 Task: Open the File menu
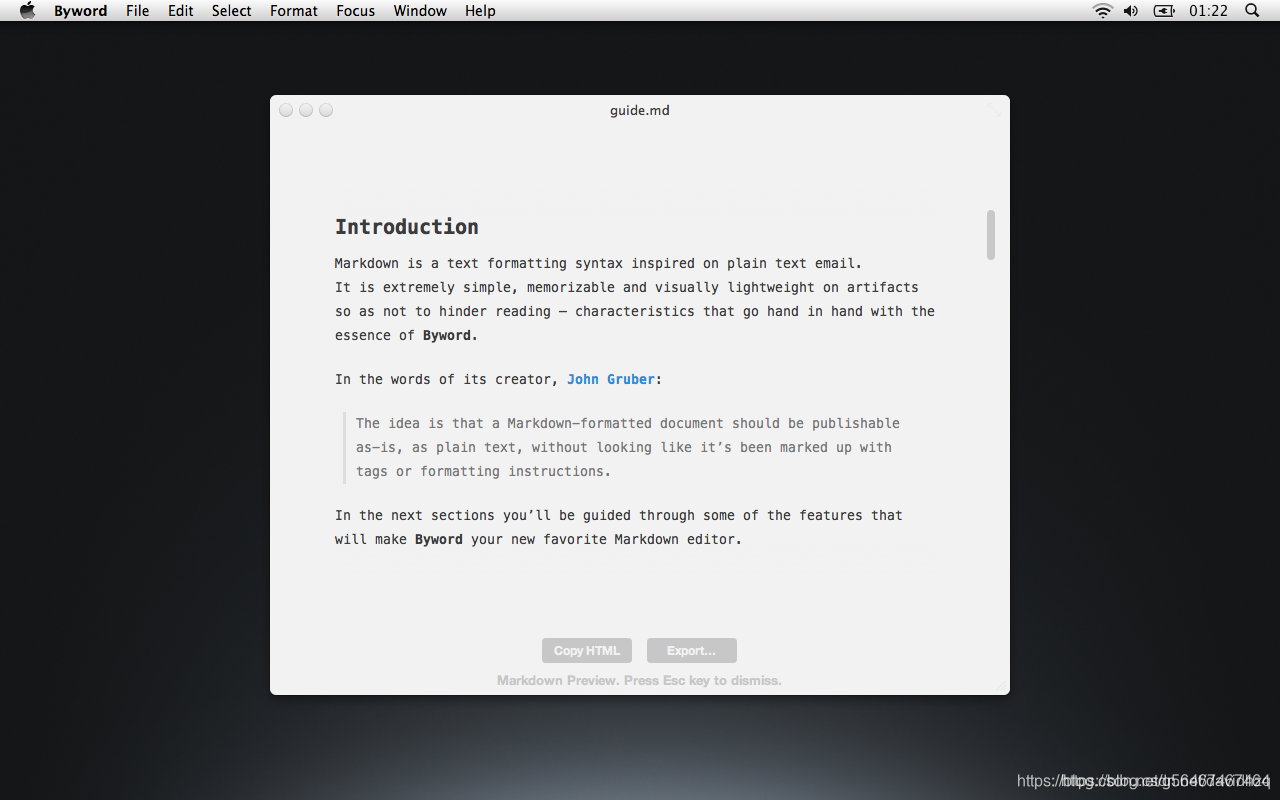138,11
